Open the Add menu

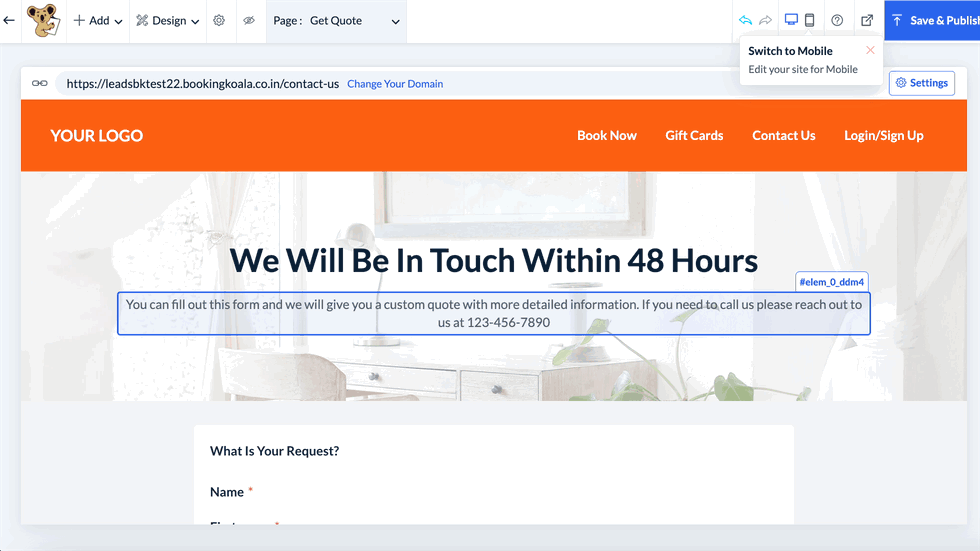point(98,21)
